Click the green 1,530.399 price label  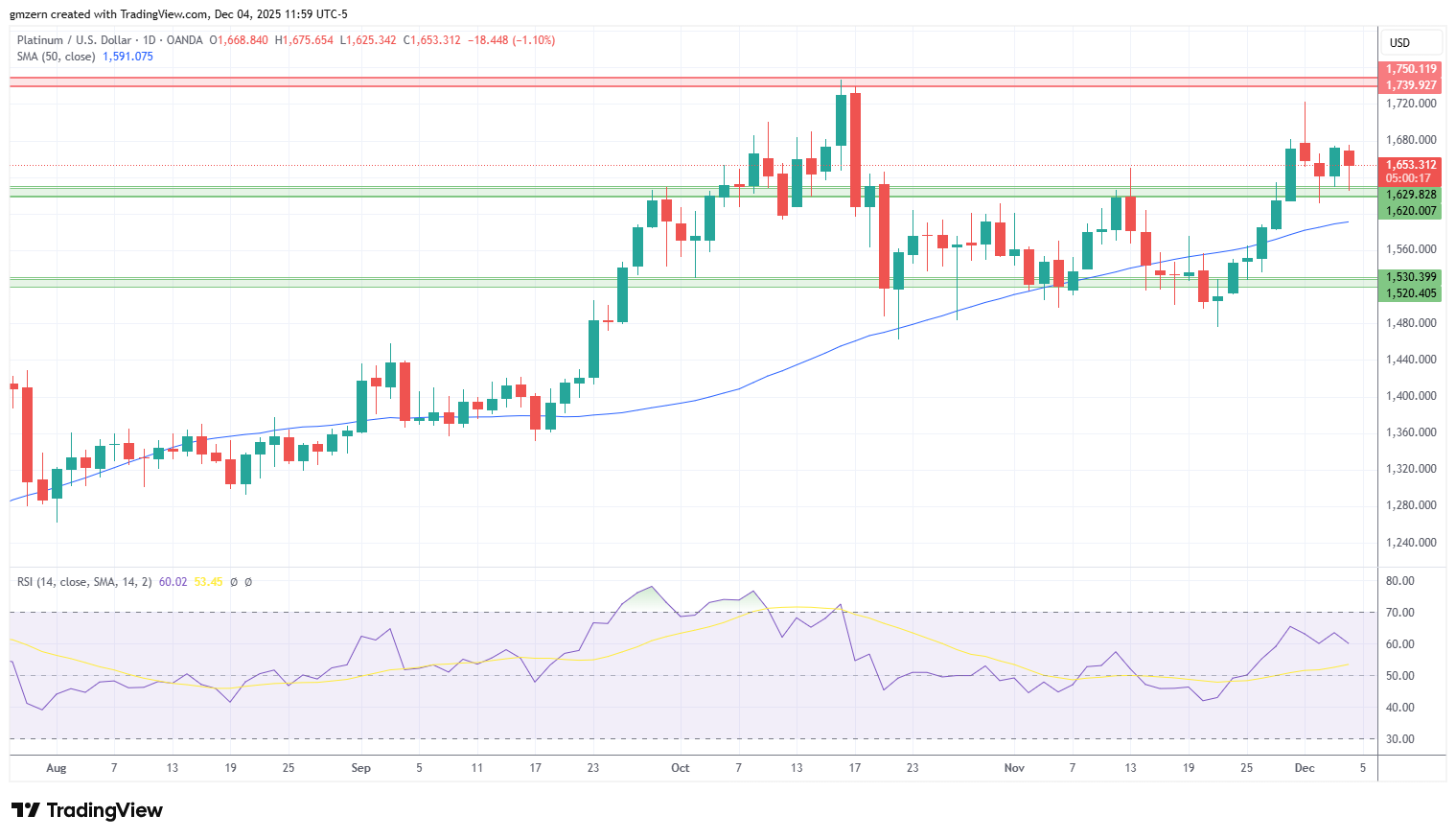coord(1411,277)
